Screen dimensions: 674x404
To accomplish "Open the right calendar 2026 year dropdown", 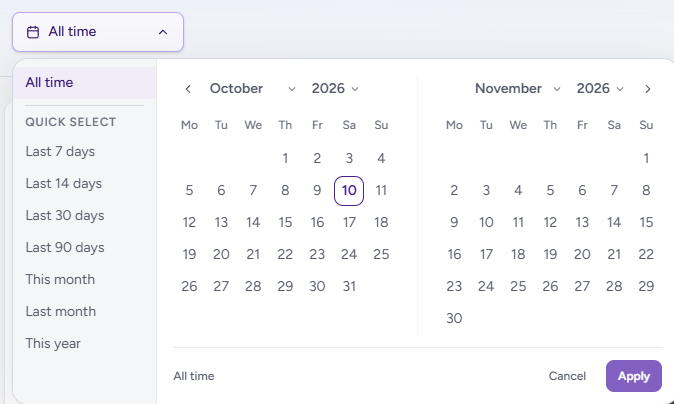I will (600, 89).
